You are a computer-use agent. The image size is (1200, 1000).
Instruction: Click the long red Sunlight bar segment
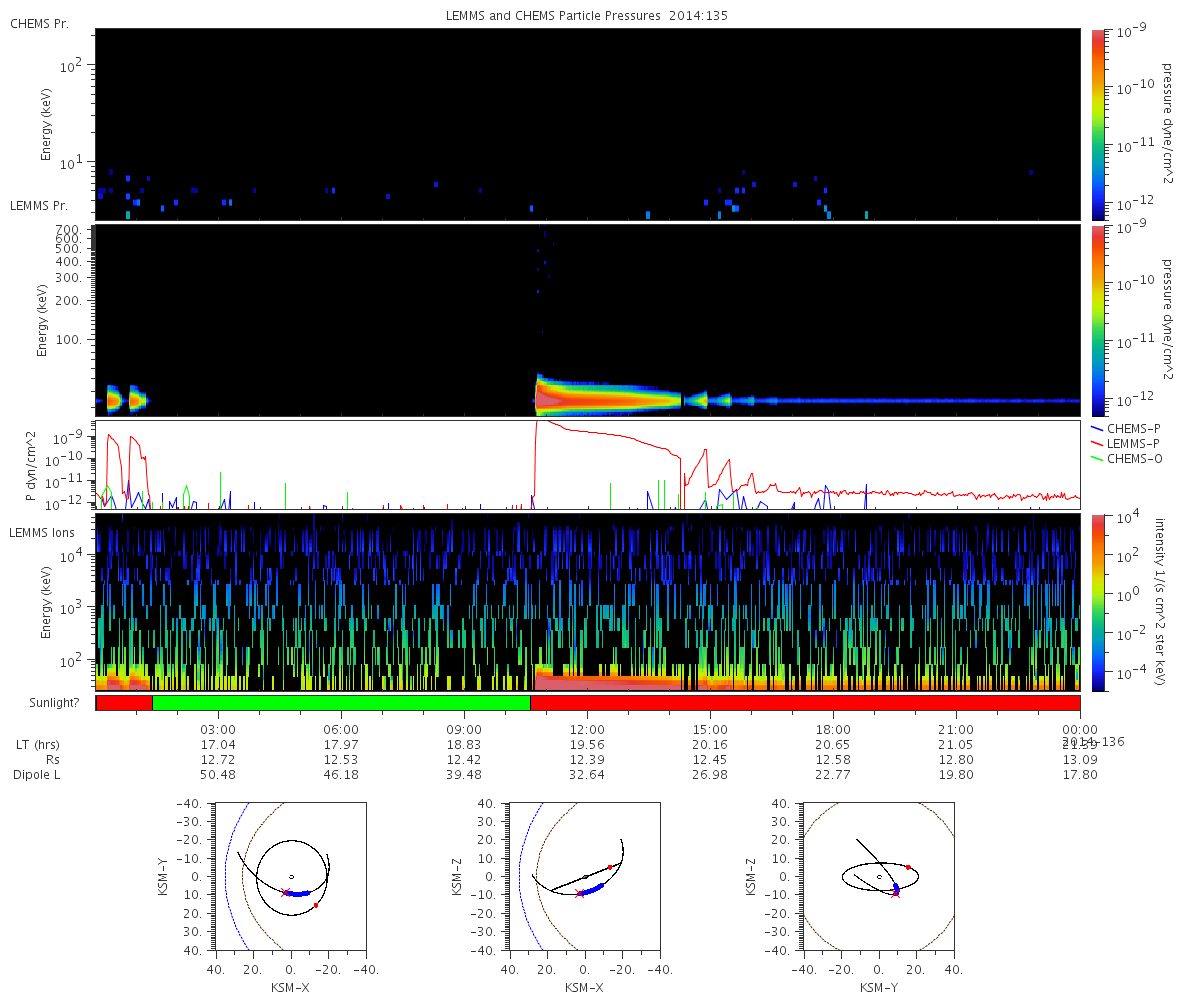[805, 703]
